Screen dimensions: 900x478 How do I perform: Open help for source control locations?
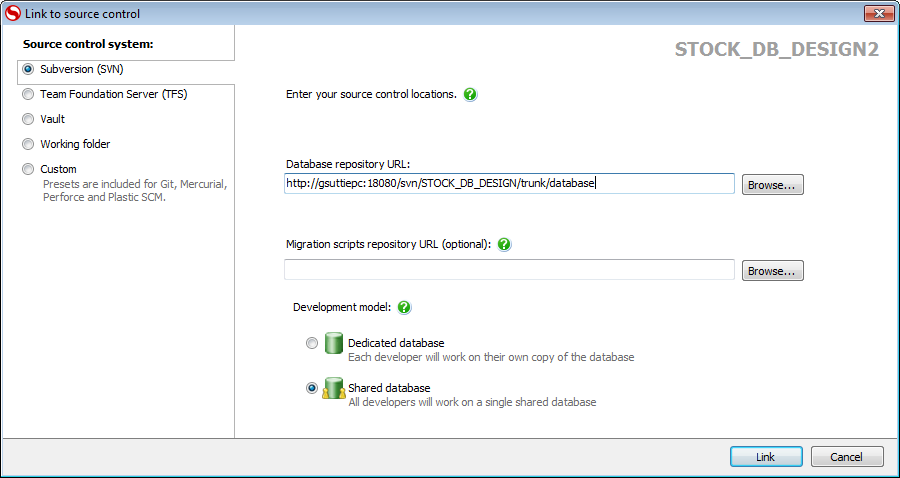[470, 95]
